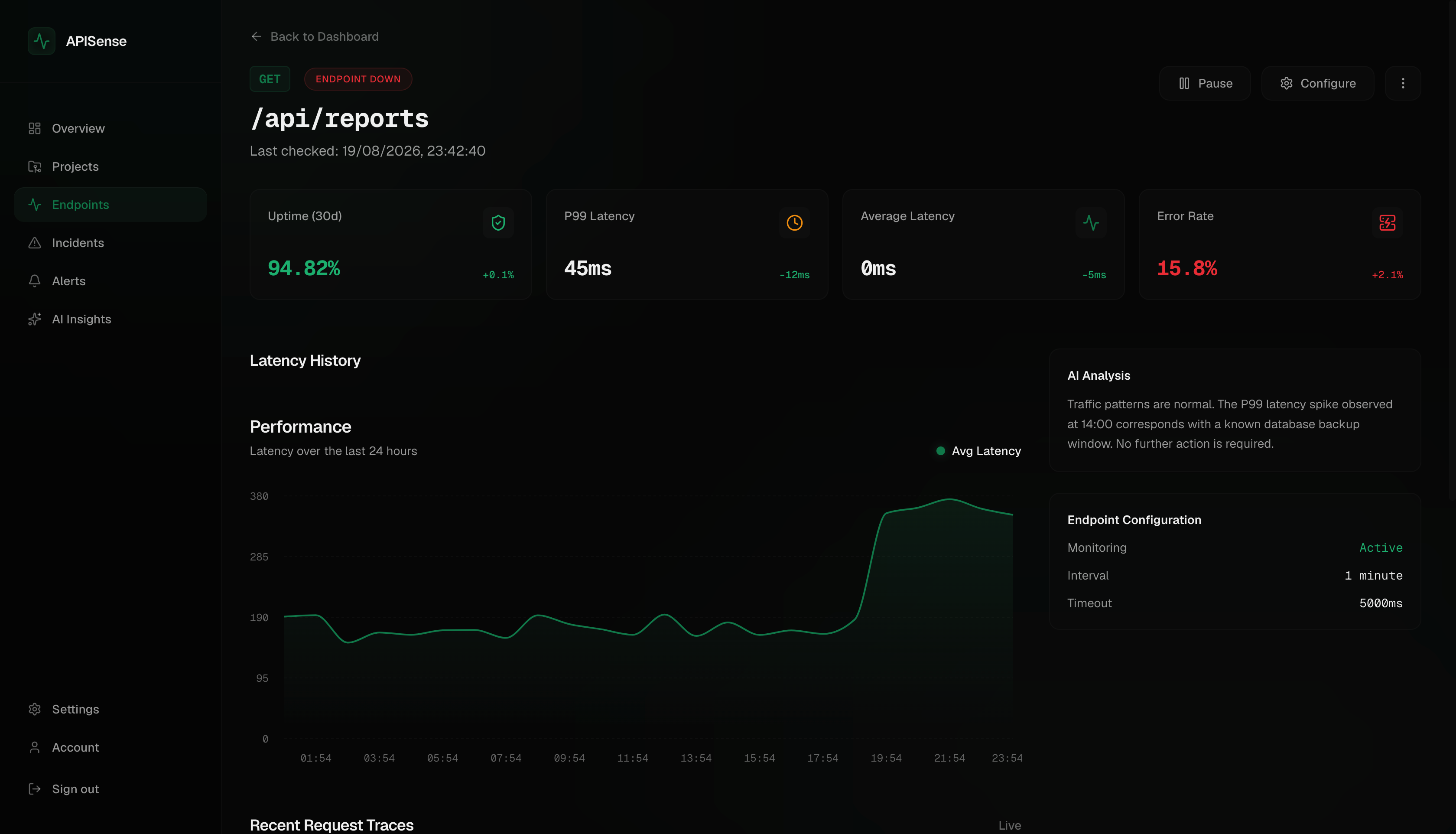The height and width of the screenshot is (834, 1456).
Task: Click the Live label near Recent Request Traces
Action: click(1009, 825)
